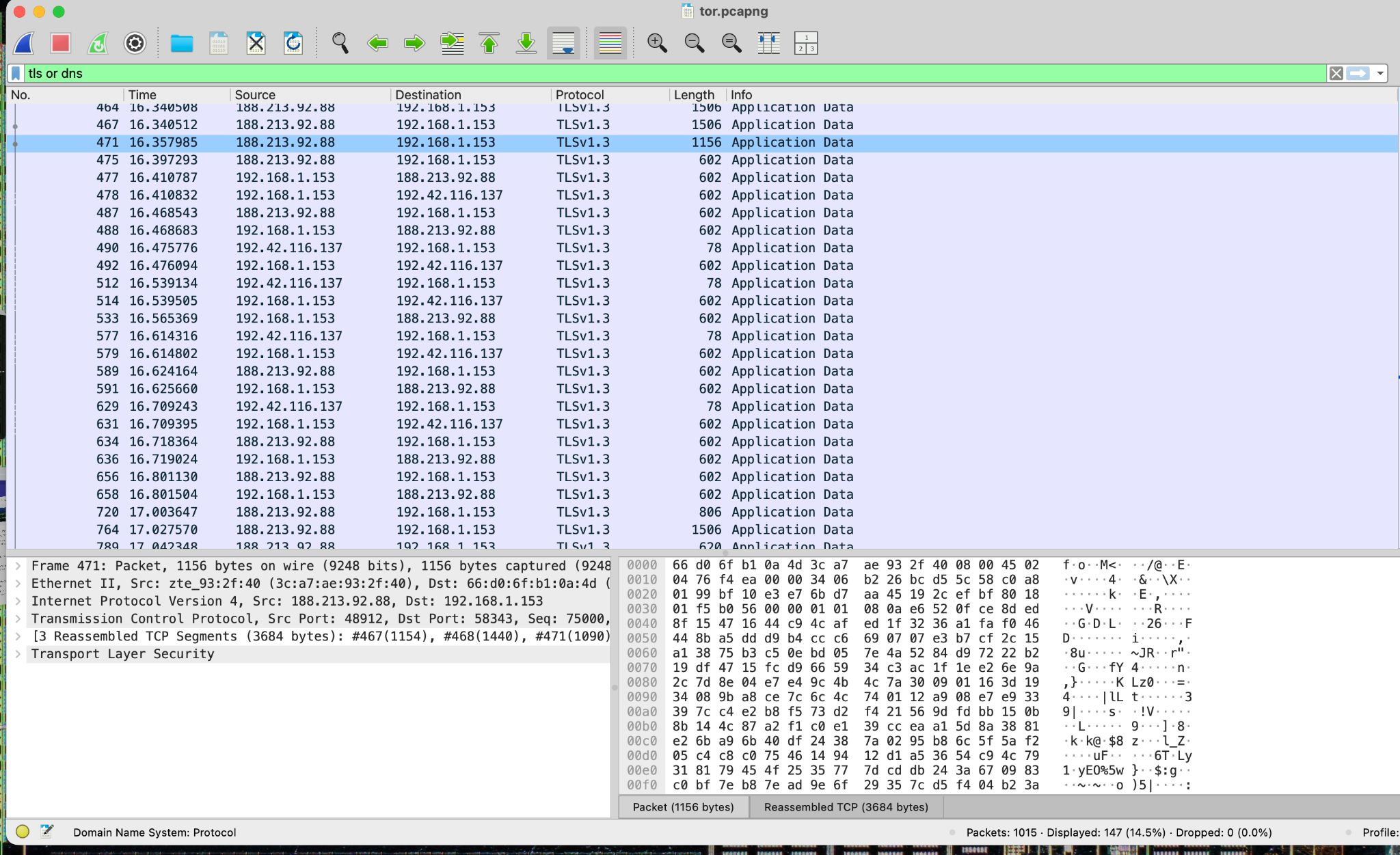Switch to the Packet (1156 bytes) tab

[x=683, y=807]
